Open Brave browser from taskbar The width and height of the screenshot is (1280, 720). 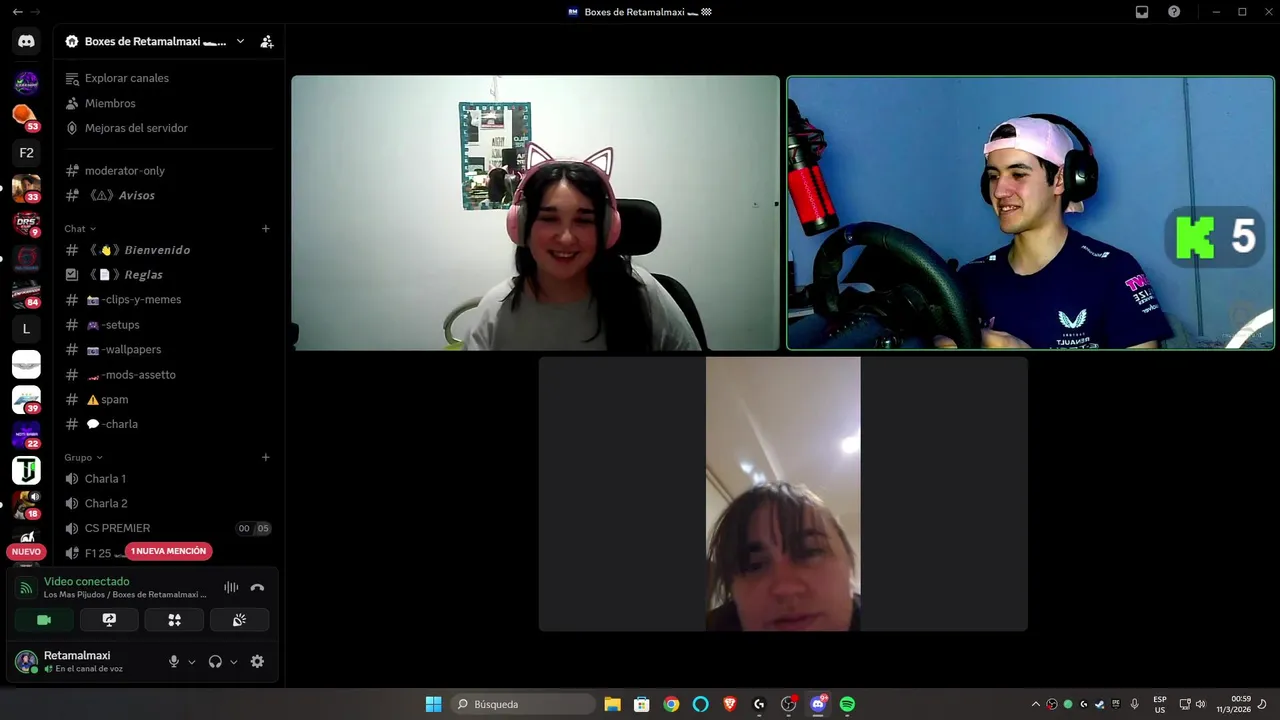pos(730,704)
